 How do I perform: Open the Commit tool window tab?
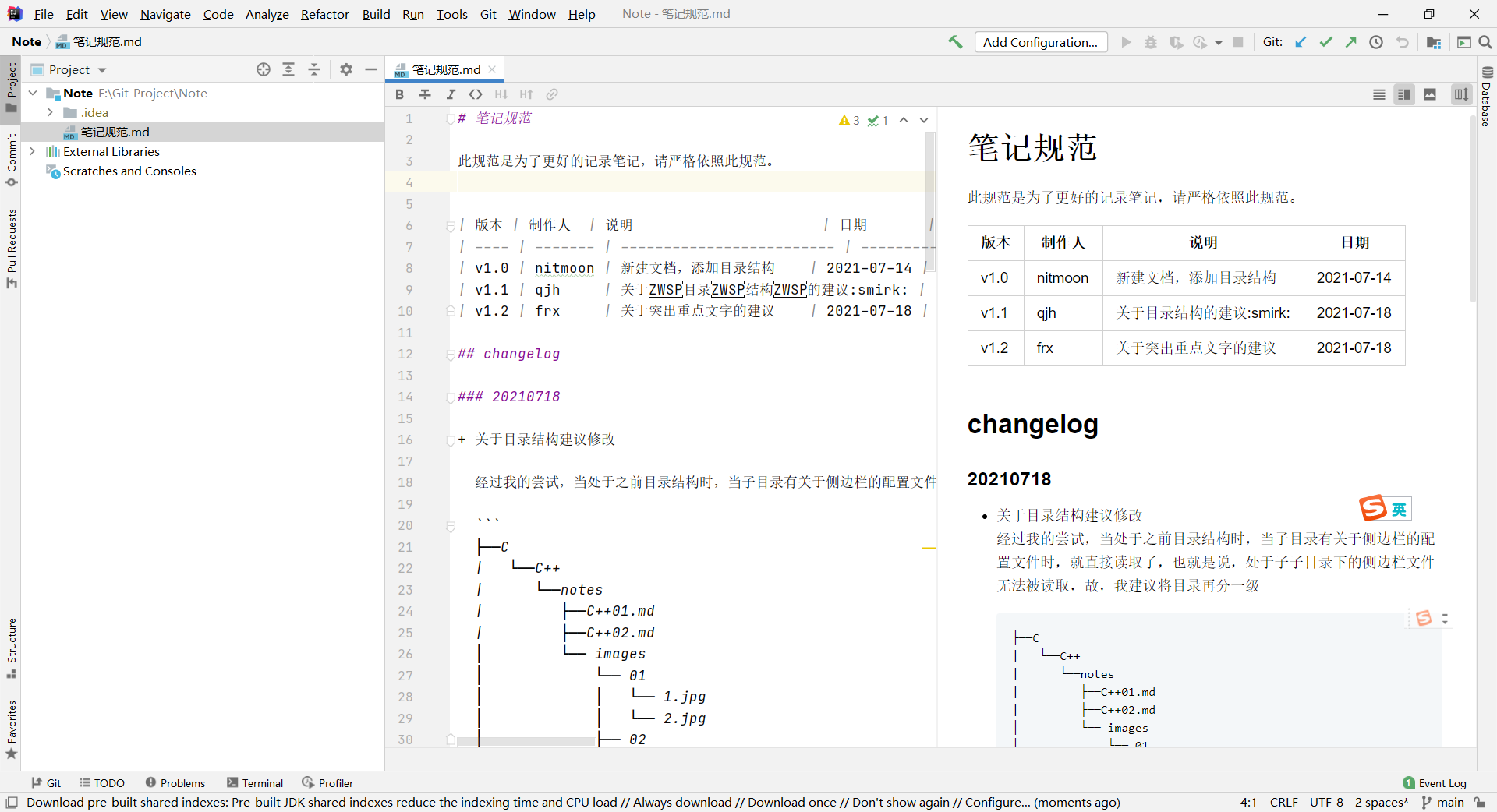[x=11, y=161]
